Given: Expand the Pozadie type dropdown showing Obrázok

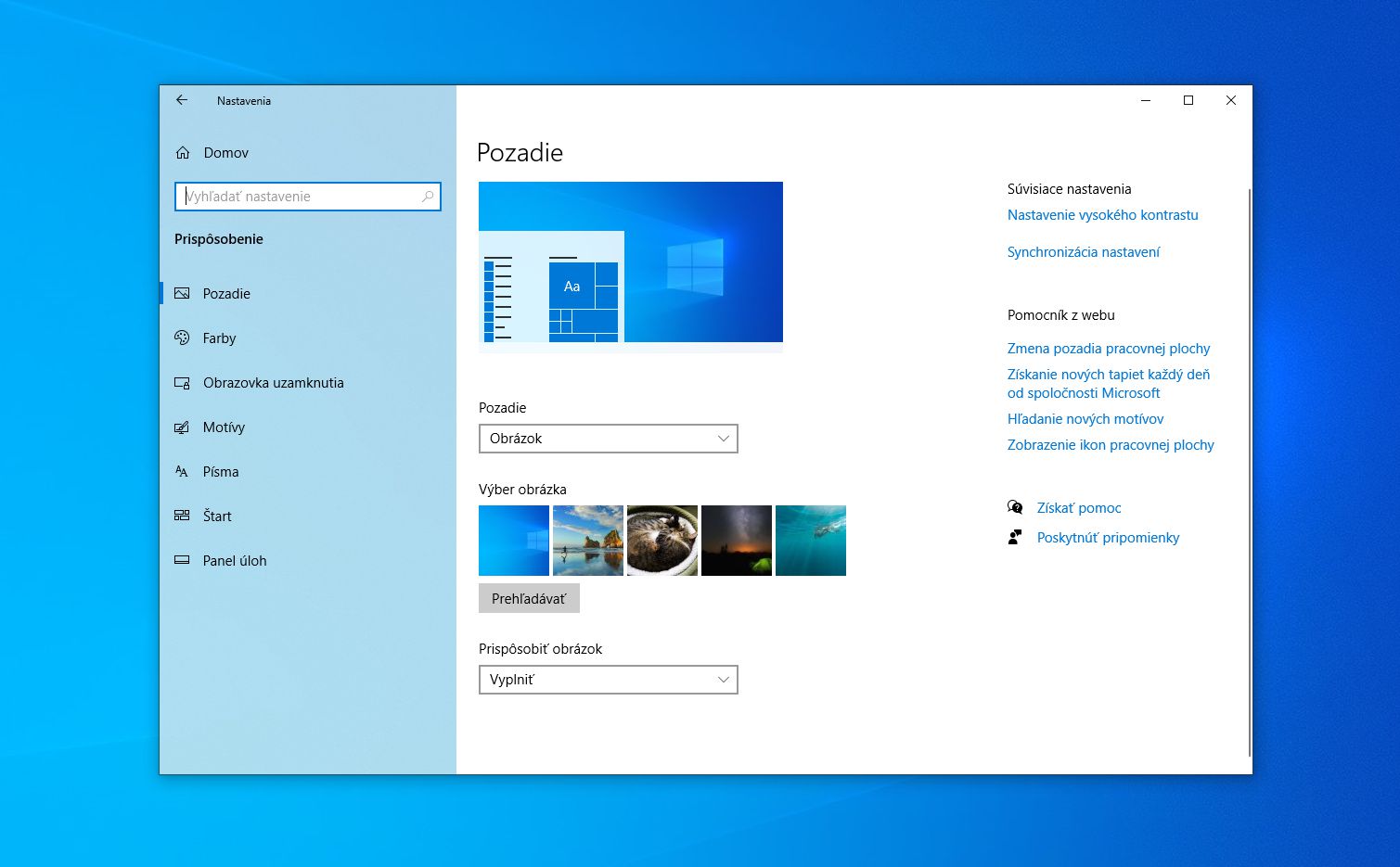Looking at the screenshot, I should coord(609,439).
